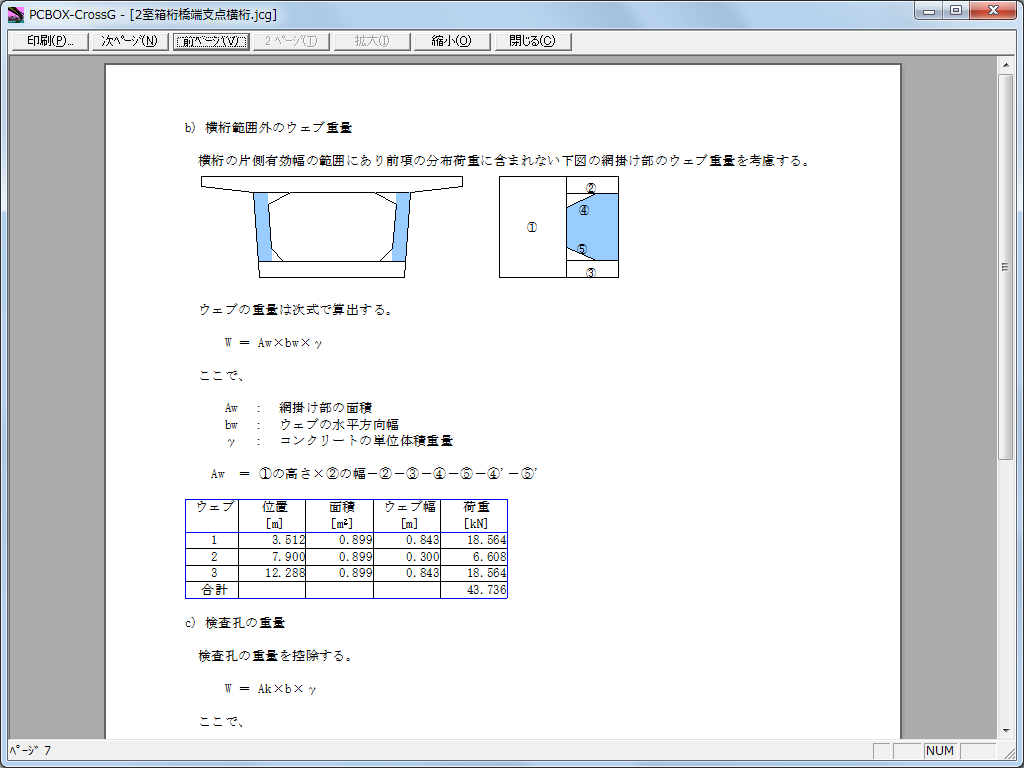Go to next page with 次ページ(N)

coord(129,41)
